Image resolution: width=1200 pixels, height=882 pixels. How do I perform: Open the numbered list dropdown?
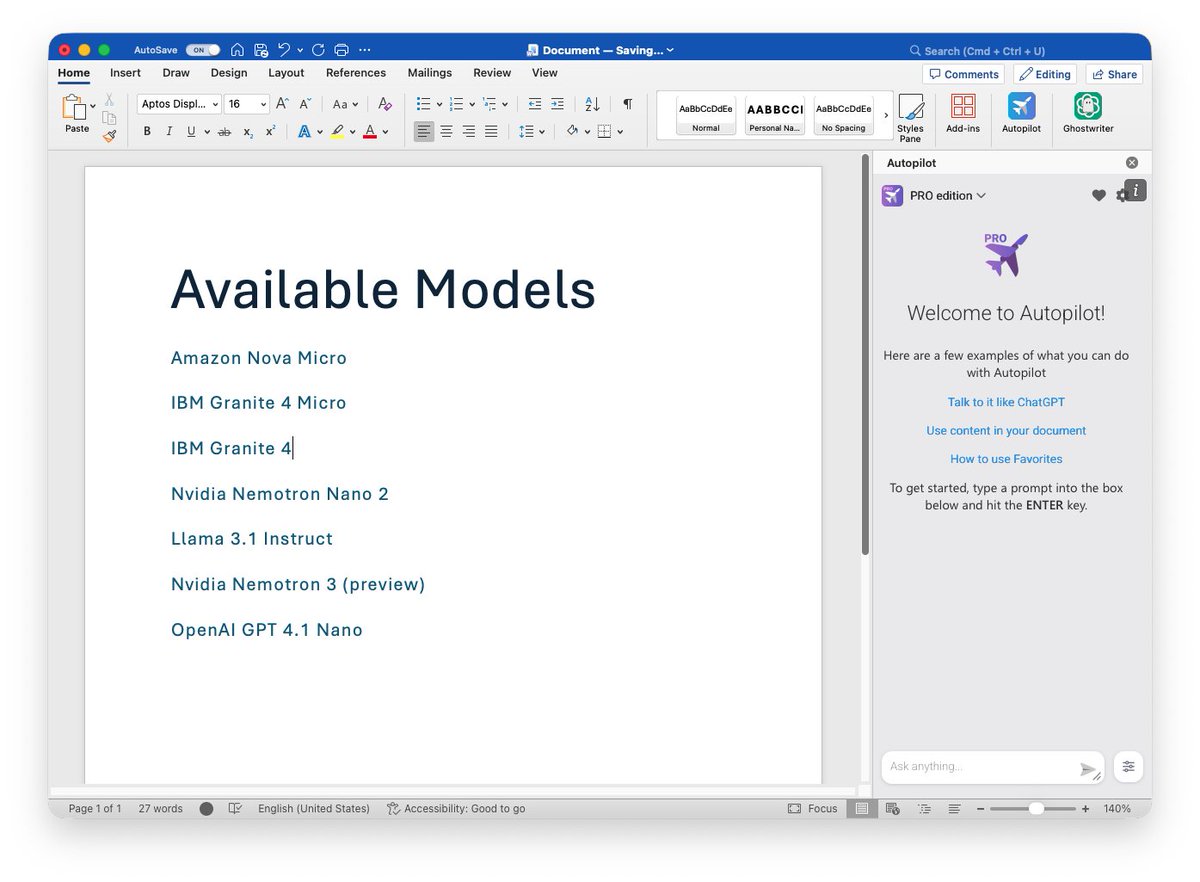(x=472, y=104)
